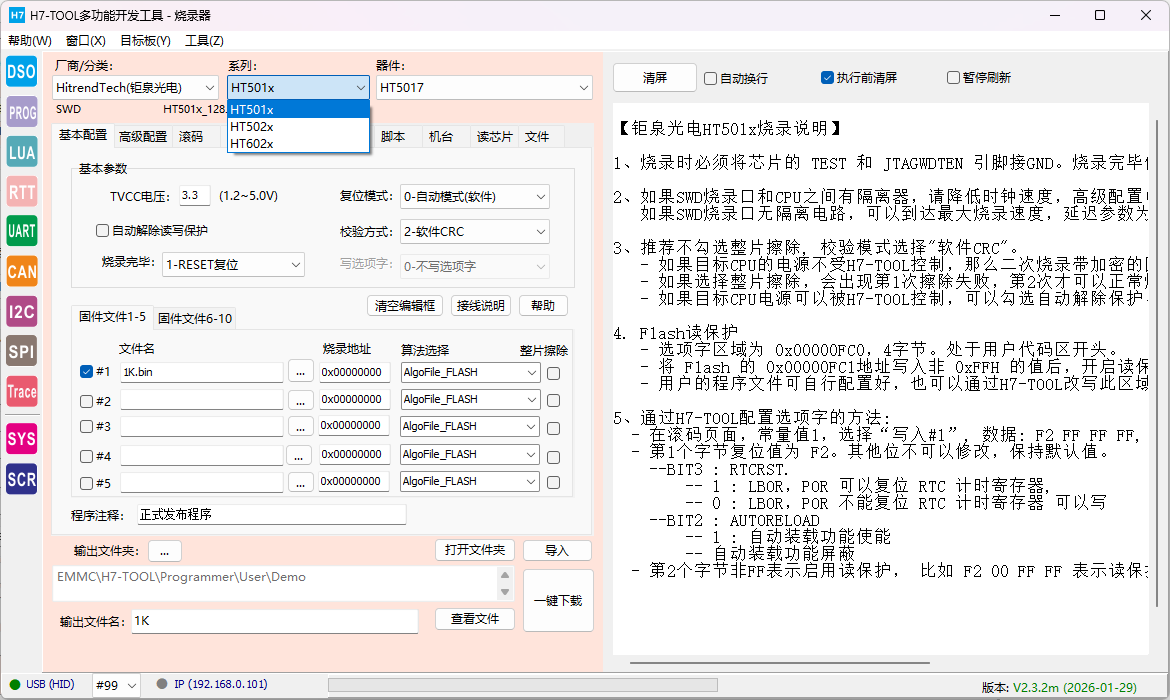Enable 自动解除读写保护 checkbox
Screen dimensions: 1170x700
pos(102,231)
